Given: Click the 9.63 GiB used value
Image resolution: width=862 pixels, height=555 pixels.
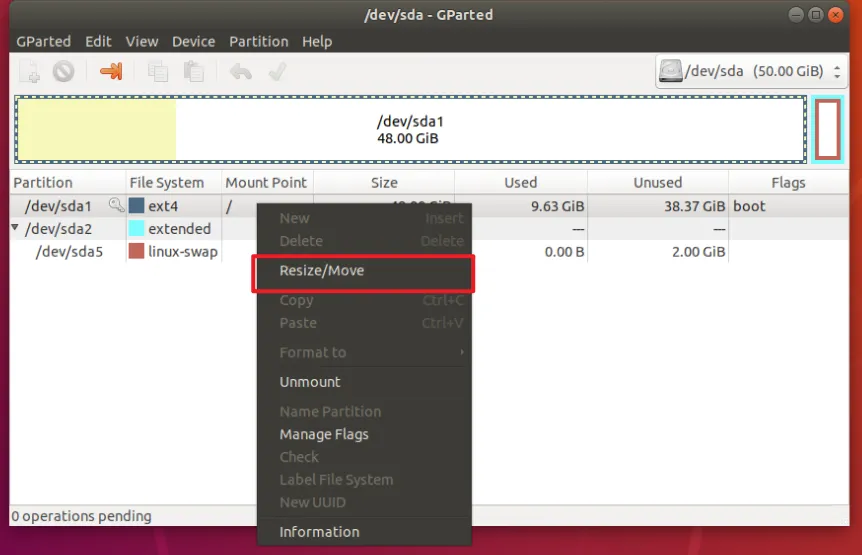Looking at the screenshot, I should 557,206.
